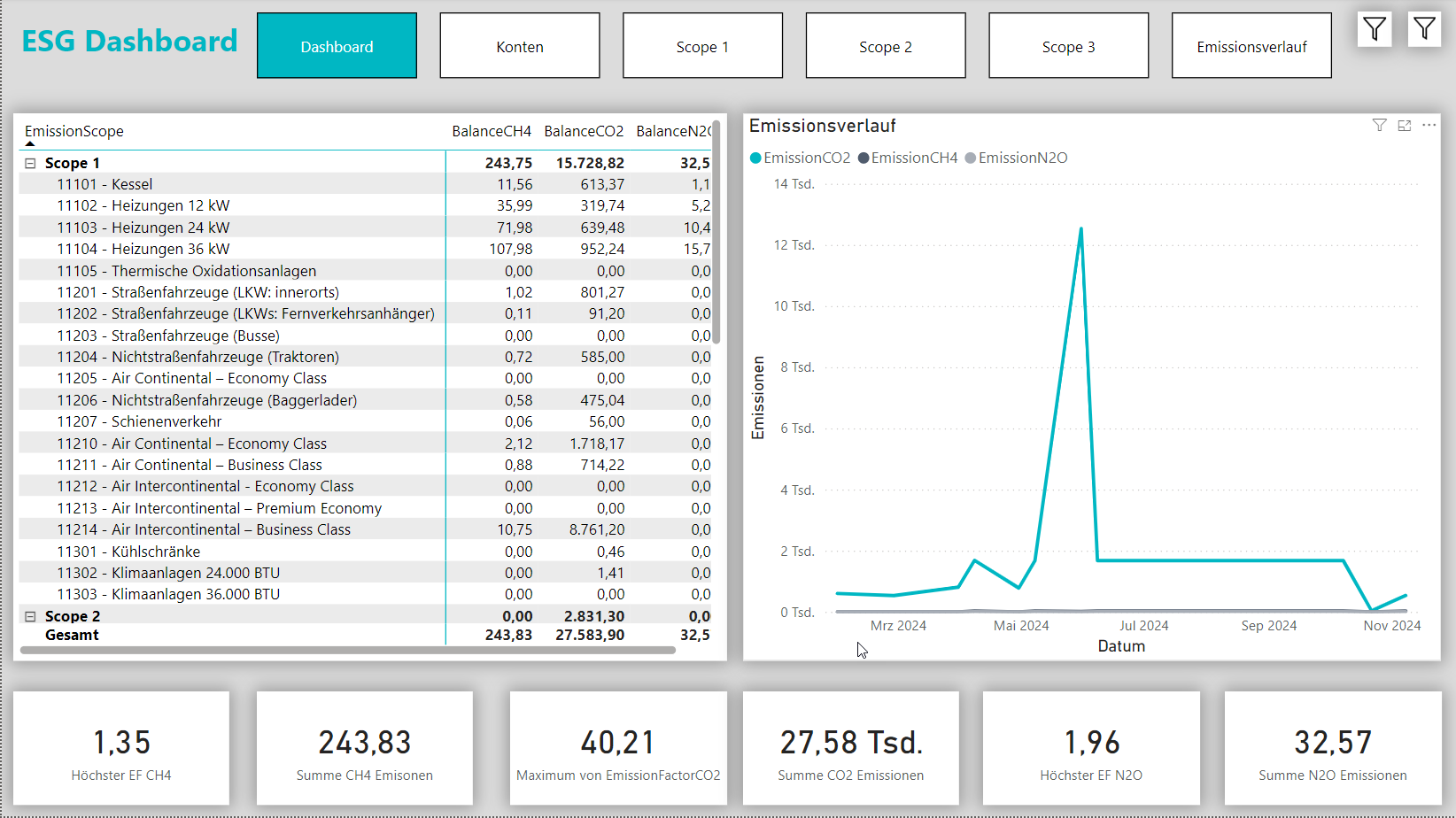Select the Maximum von EmissionFactorCO2 card
This screenshot has height=818, width=1456.
click(x=618, y=748)
